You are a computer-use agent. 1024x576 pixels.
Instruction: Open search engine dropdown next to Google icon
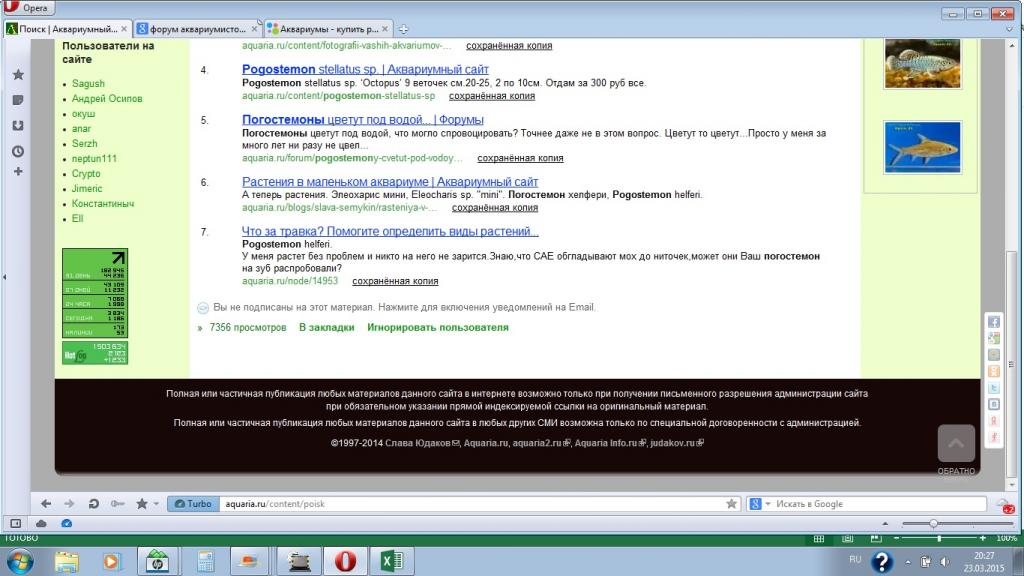point(768,504)
